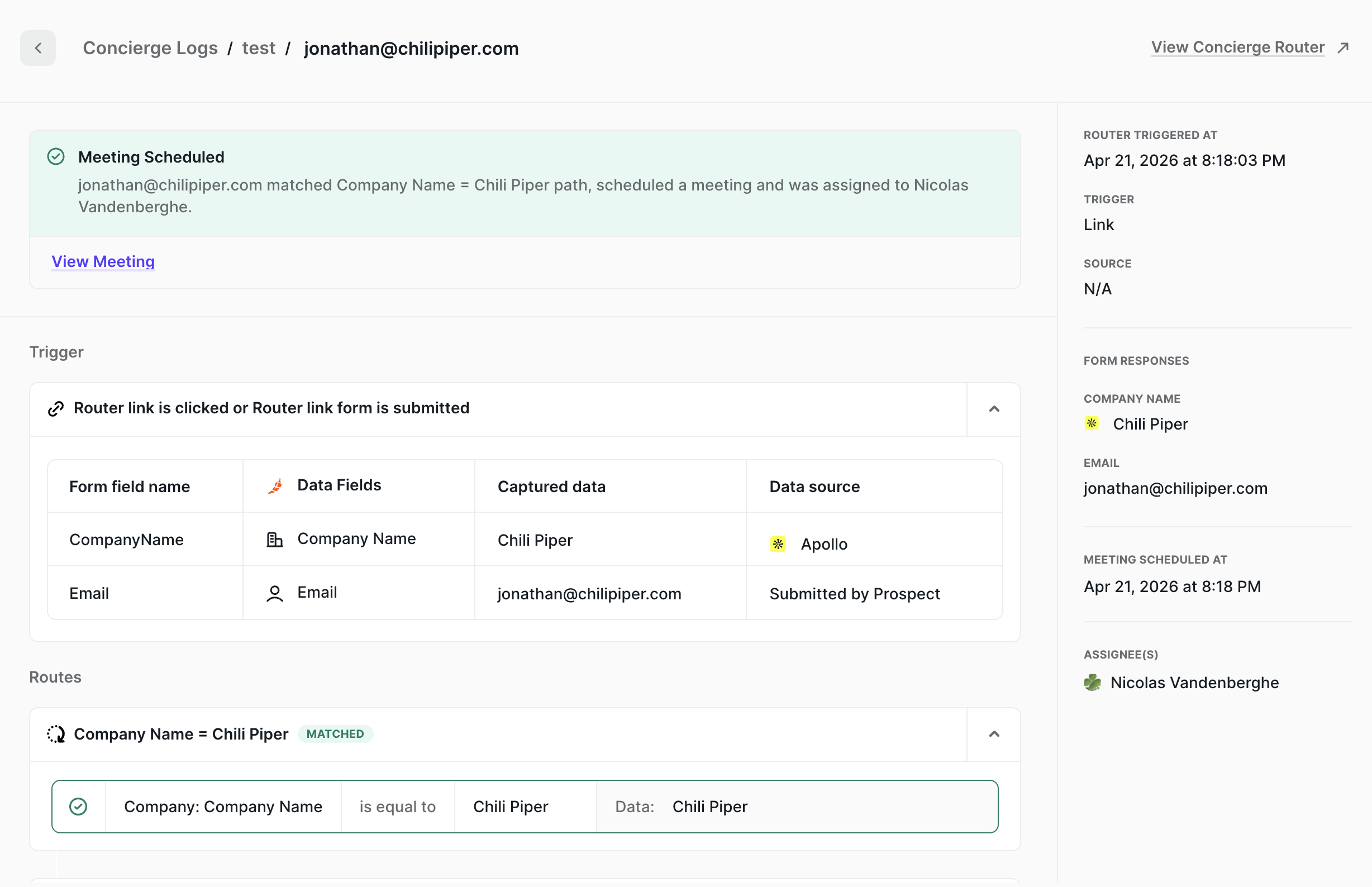Collapse the Company Name route card
Screen dimensions: 1372x887
tap(994, 734)
